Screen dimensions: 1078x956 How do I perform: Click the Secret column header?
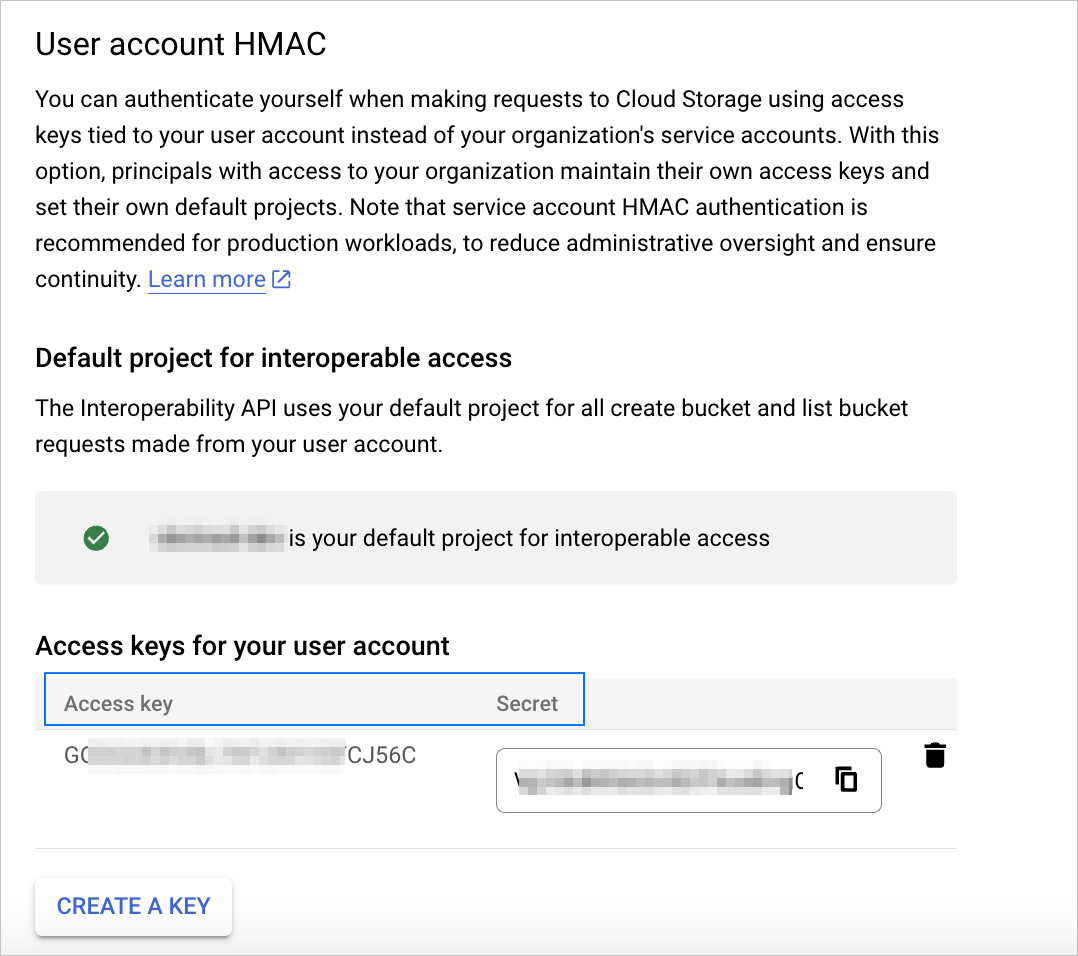coord(527,703)
